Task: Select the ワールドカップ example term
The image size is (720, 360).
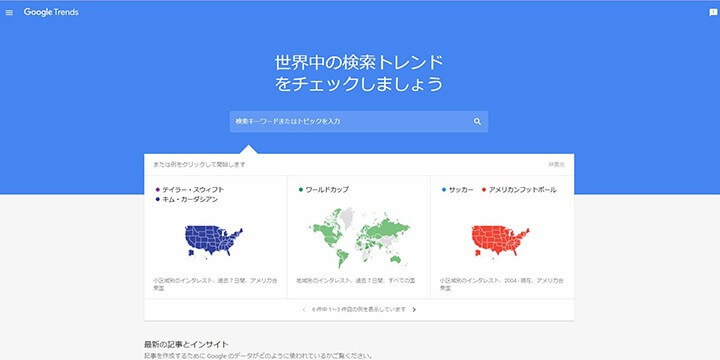Action: [x=327, y=190]
